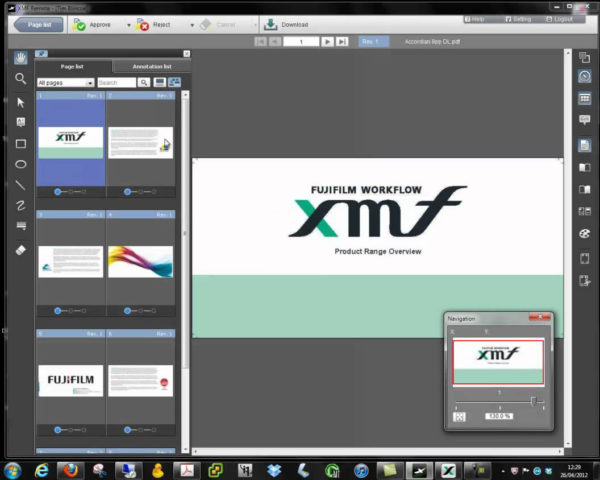Image resolution: width=600 pixels, height=480 pixels.
Task: Close the page list panel
Action: point(187,54)
